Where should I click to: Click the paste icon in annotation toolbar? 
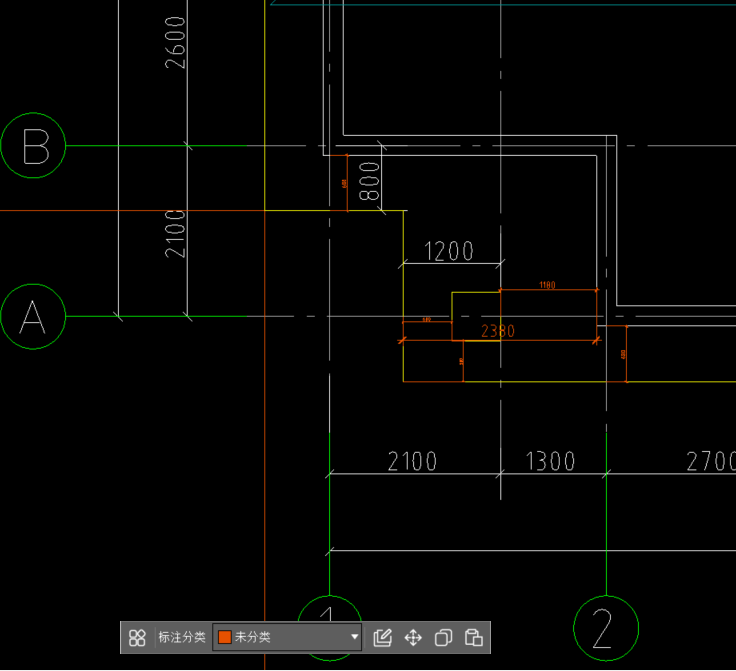474,638
